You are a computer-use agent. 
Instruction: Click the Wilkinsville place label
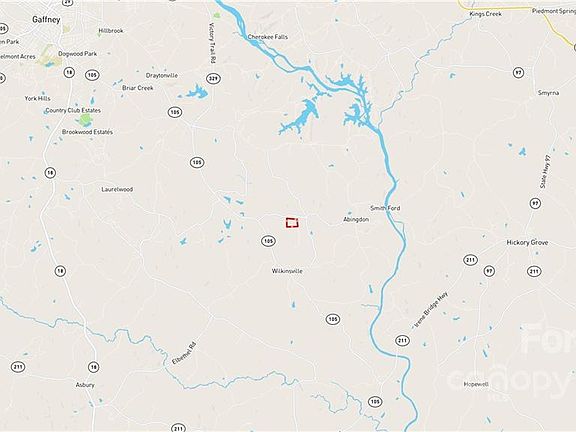(287, 271)
